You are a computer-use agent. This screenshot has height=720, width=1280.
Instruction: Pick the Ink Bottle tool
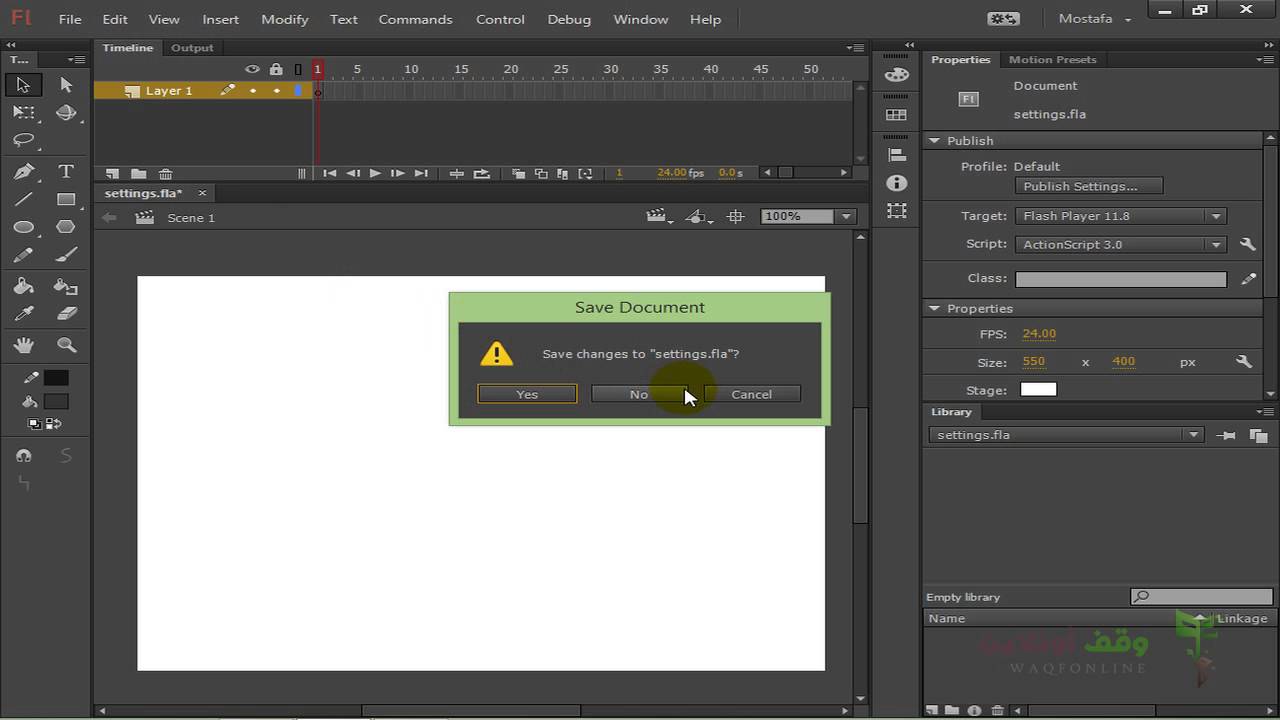pos(66,286)
